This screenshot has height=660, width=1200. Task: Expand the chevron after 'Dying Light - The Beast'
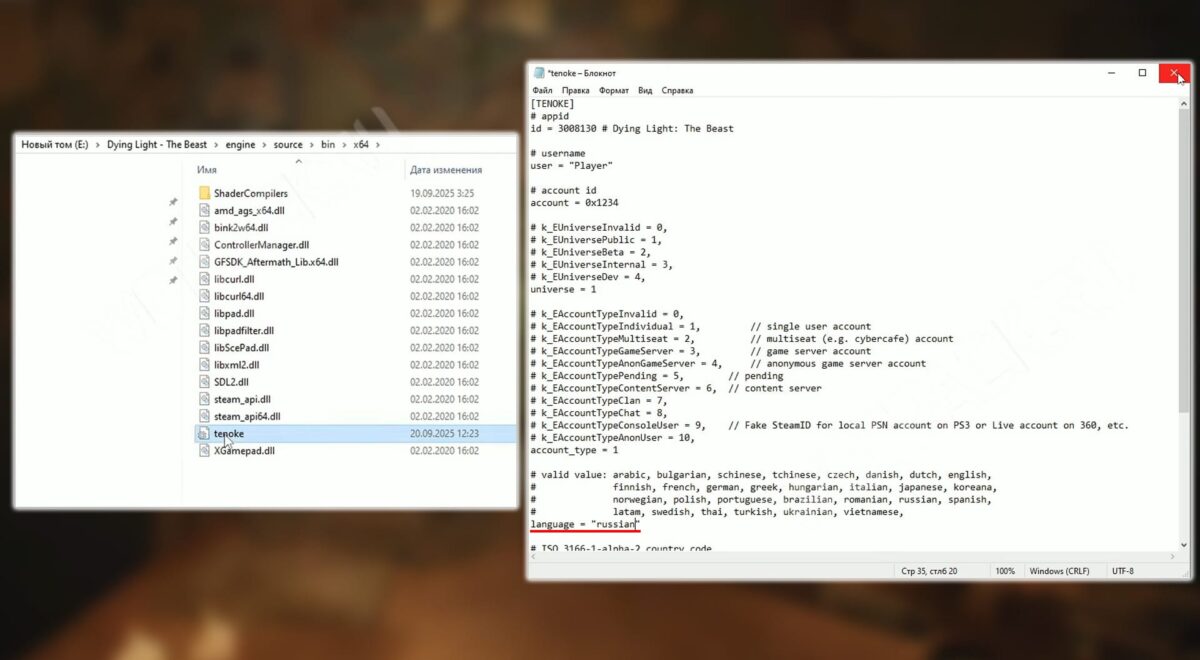(x=217, y=145)
